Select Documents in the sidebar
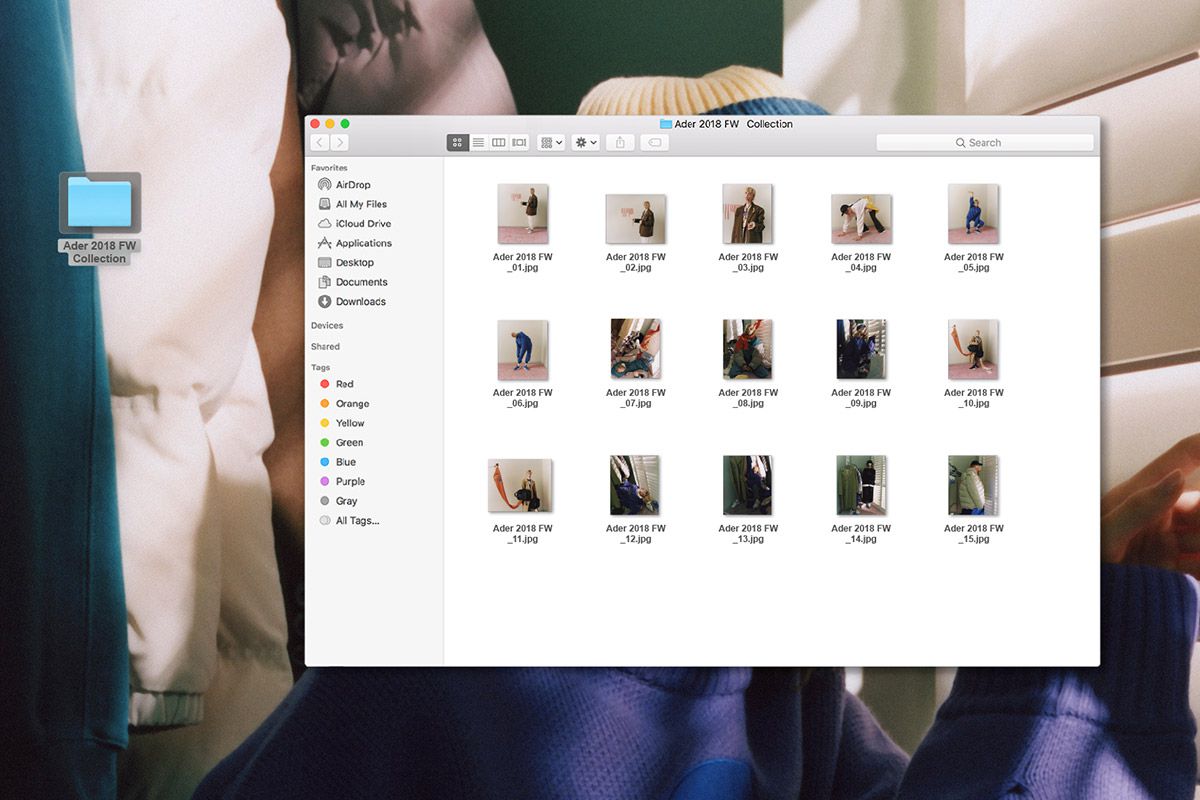The width and height of the screenshot is (1200, 800). coord(361,282)
